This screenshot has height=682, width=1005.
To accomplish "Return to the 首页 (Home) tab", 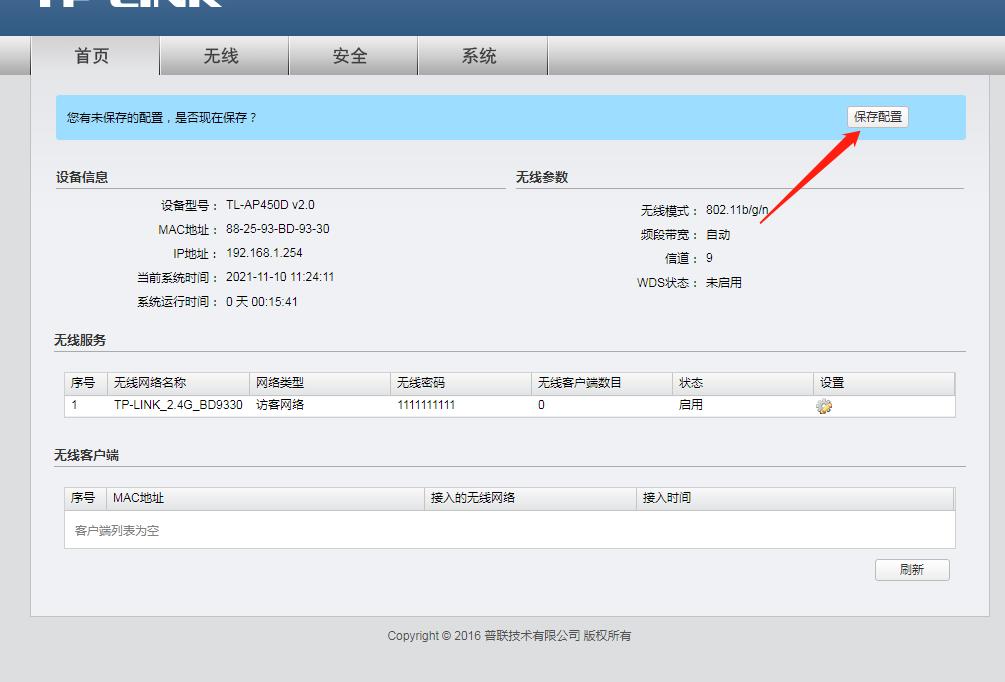I will (92, 55).
